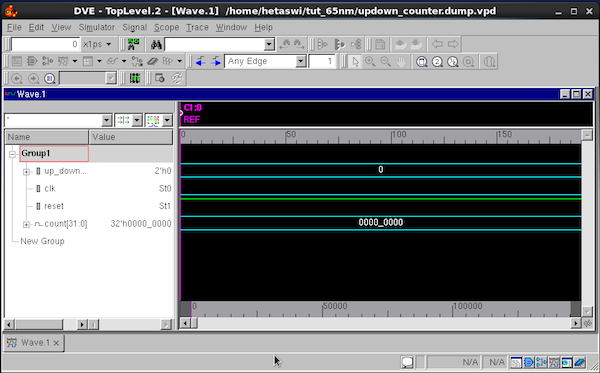
Task: Click the green signal group bars icon
Action: tap(134, 78)
